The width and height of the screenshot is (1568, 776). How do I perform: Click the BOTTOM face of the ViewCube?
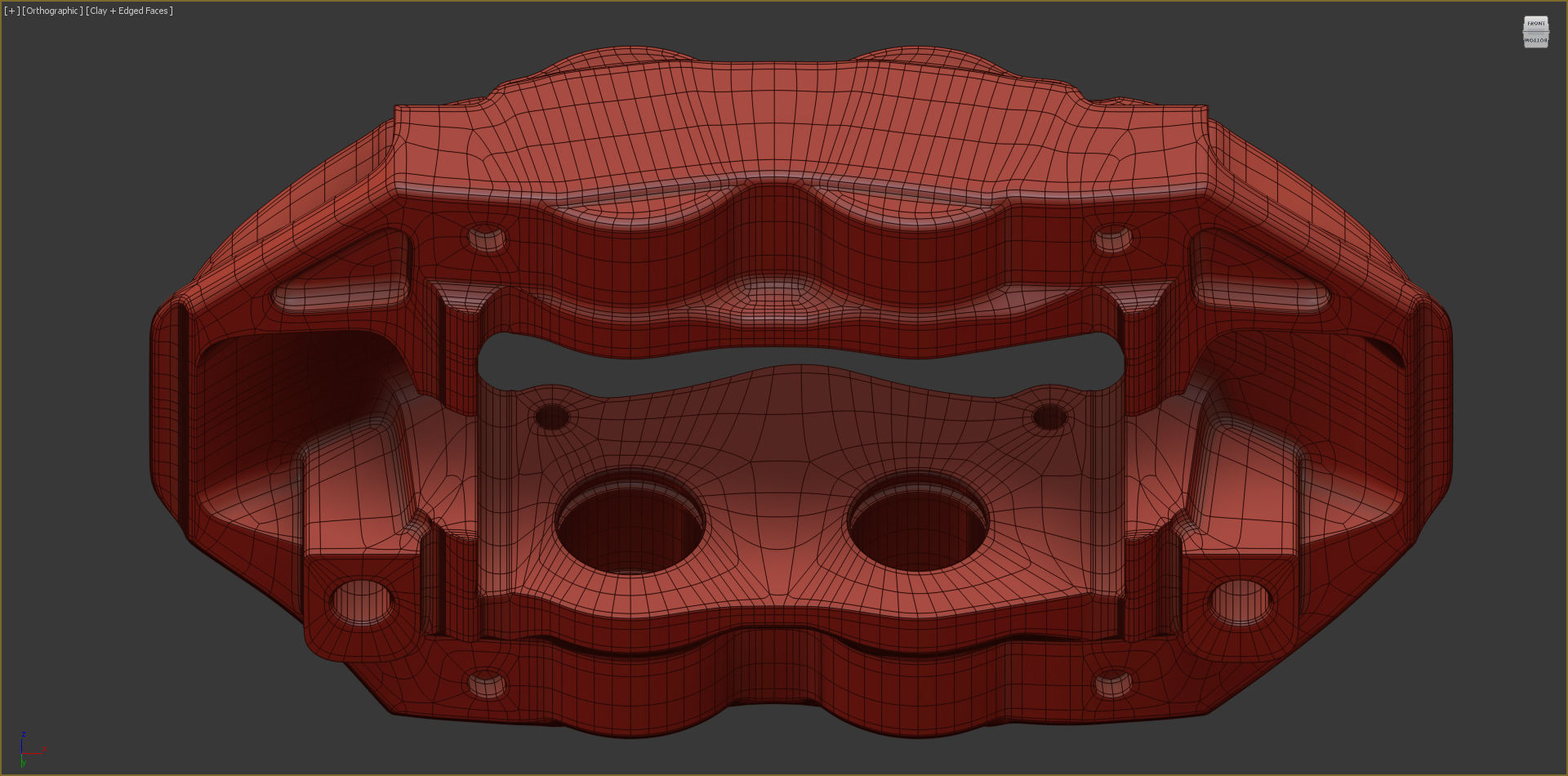point(1535,40)
